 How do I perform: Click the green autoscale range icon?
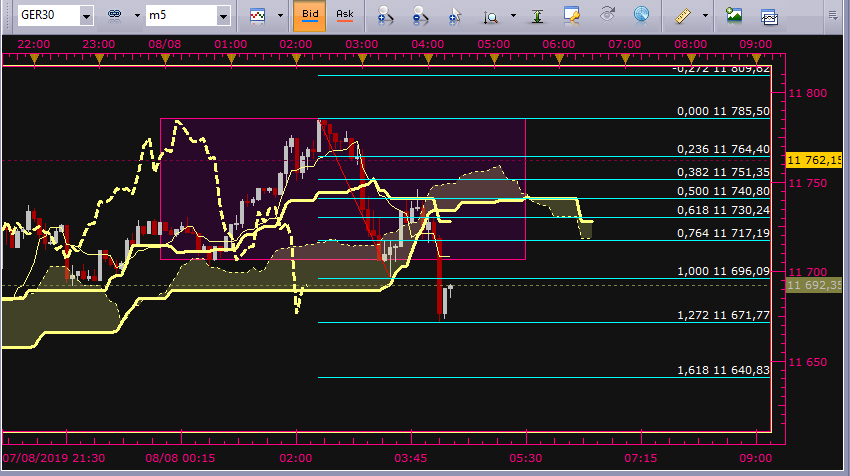(x=537, y=16)
